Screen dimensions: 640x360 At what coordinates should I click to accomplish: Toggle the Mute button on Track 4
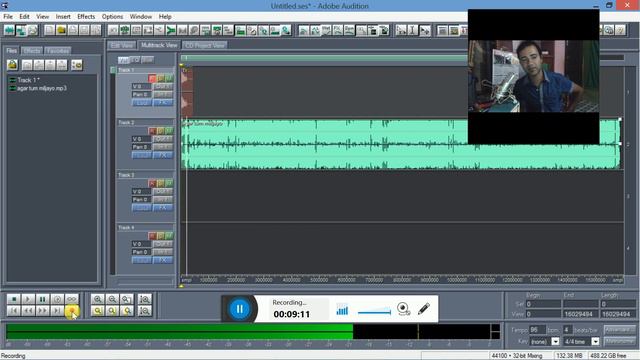[x=169, y=236]
